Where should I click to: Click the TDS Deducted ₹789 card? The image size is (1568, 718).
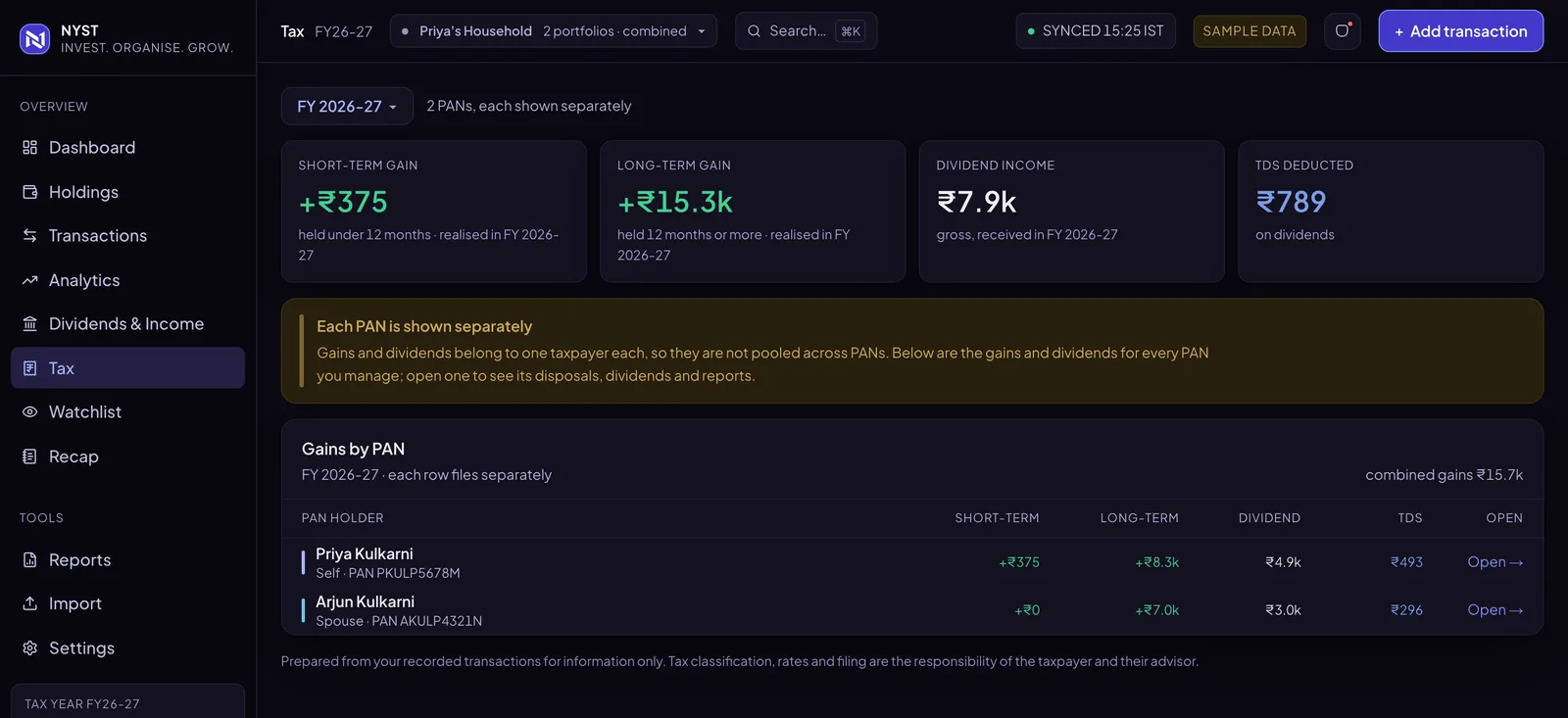pyautogui.click(x=1391, y=212)
